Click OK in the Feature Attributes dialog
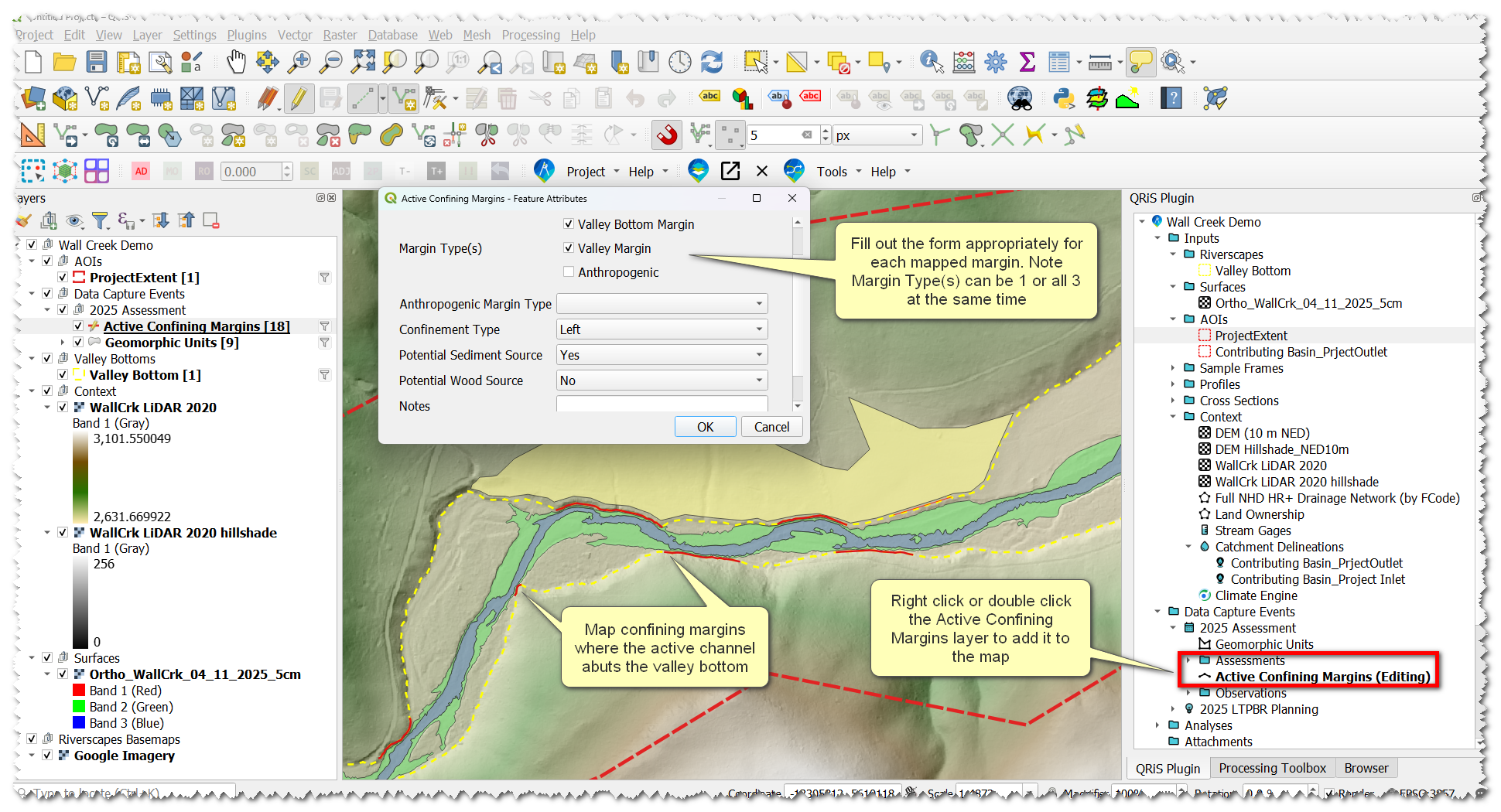The width and height of the screenshot is (1501, 812). click(705, 427)
